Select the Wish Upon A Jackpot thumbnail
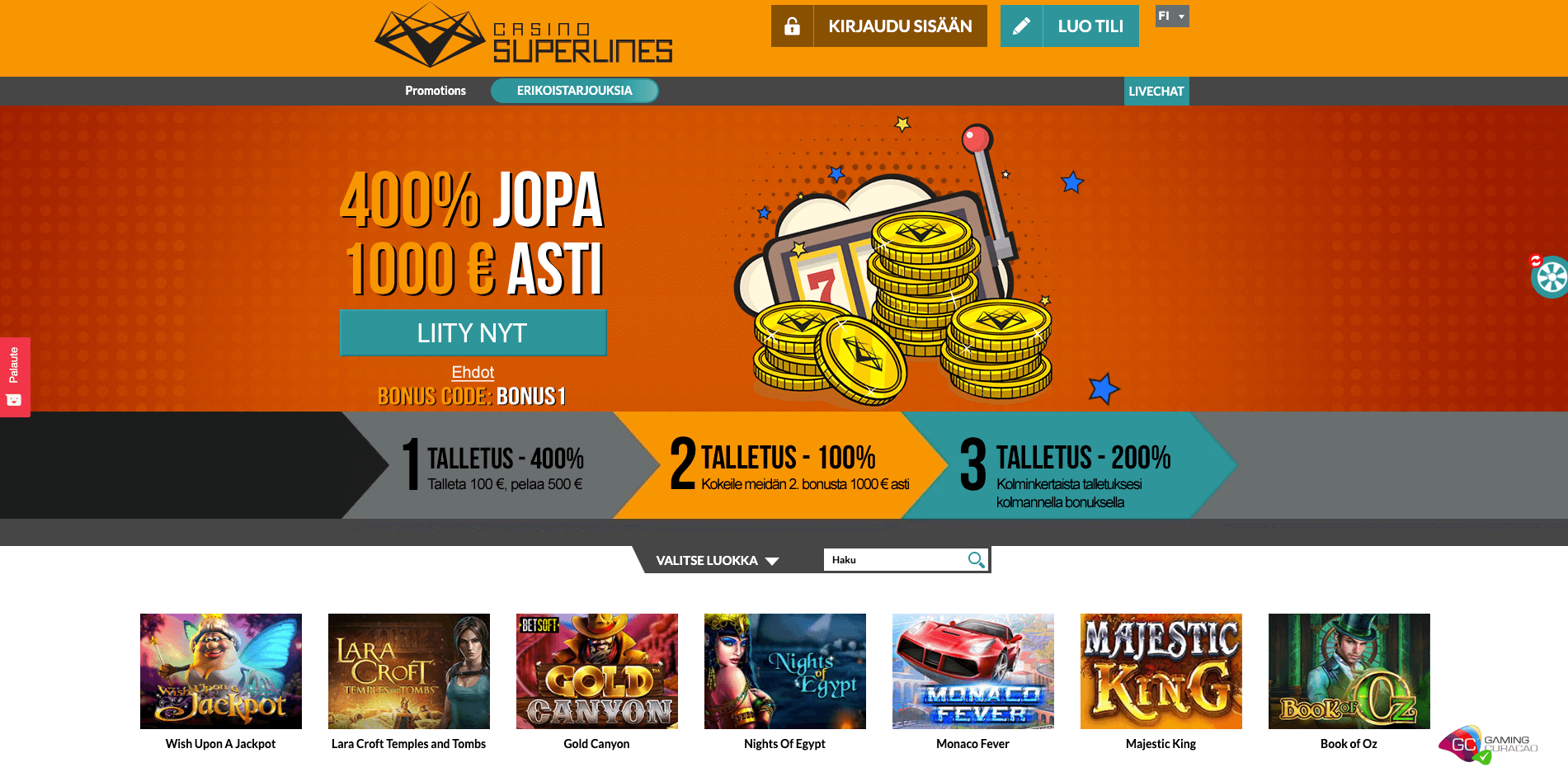This screenshot has width=1568, height=772. [x=221, y=671]
